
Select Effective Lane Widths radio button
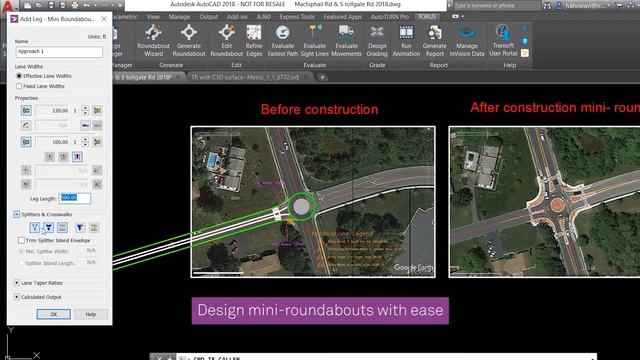click(19, 76)
